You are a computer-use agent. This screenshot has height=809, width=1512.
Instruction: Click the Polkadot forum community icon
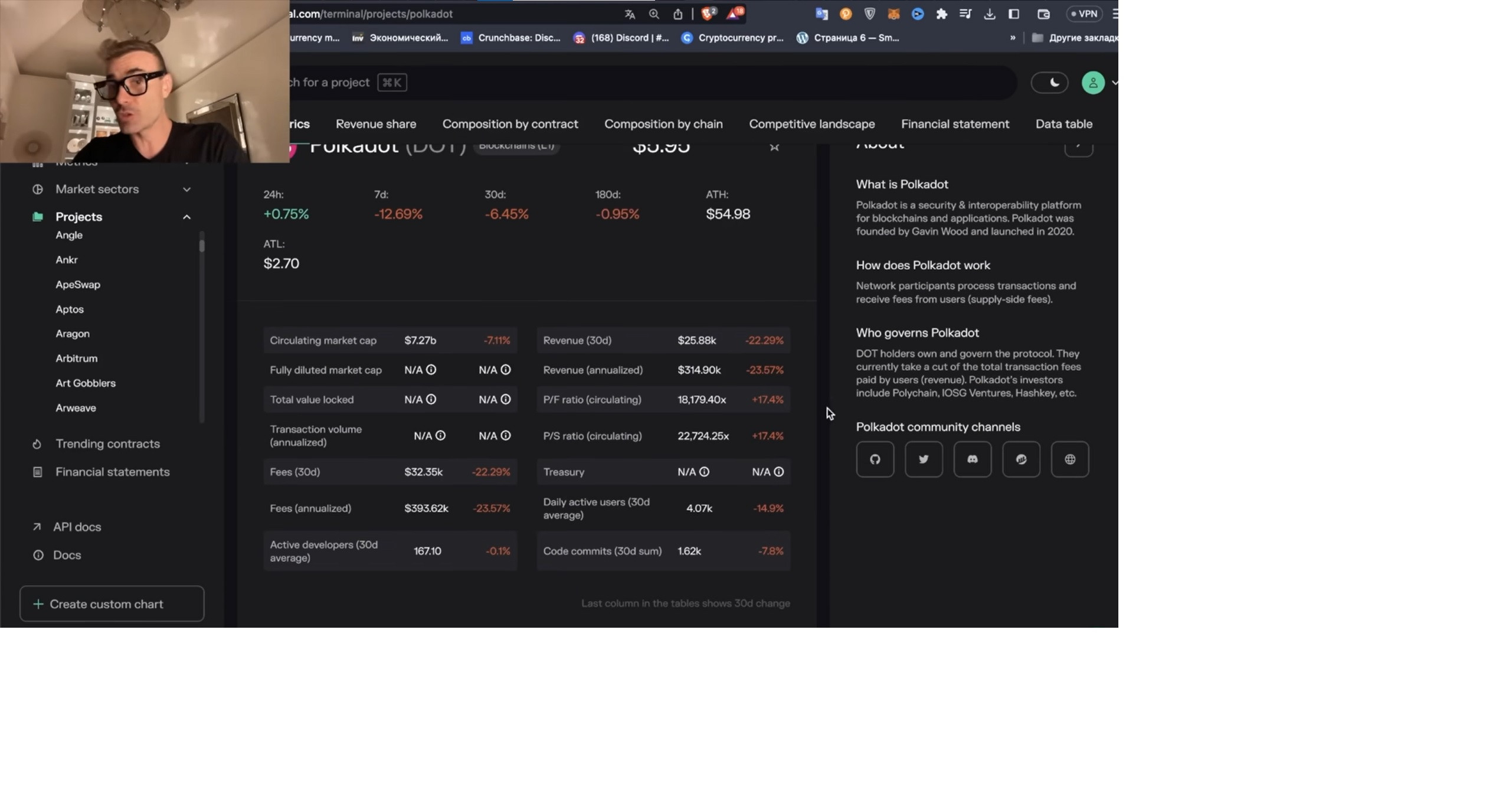[1021, 459]
